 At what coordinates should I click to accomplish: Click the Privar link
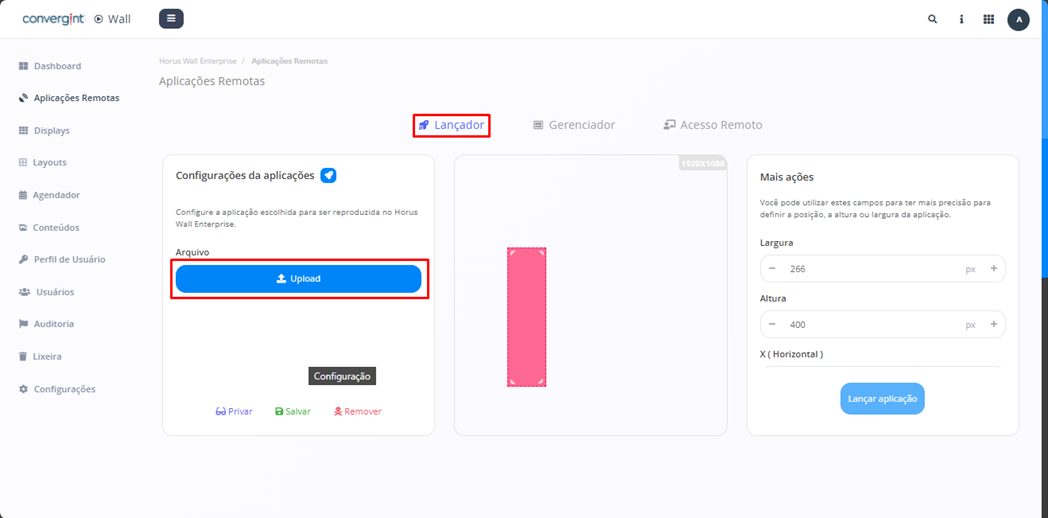coord(234,411)
